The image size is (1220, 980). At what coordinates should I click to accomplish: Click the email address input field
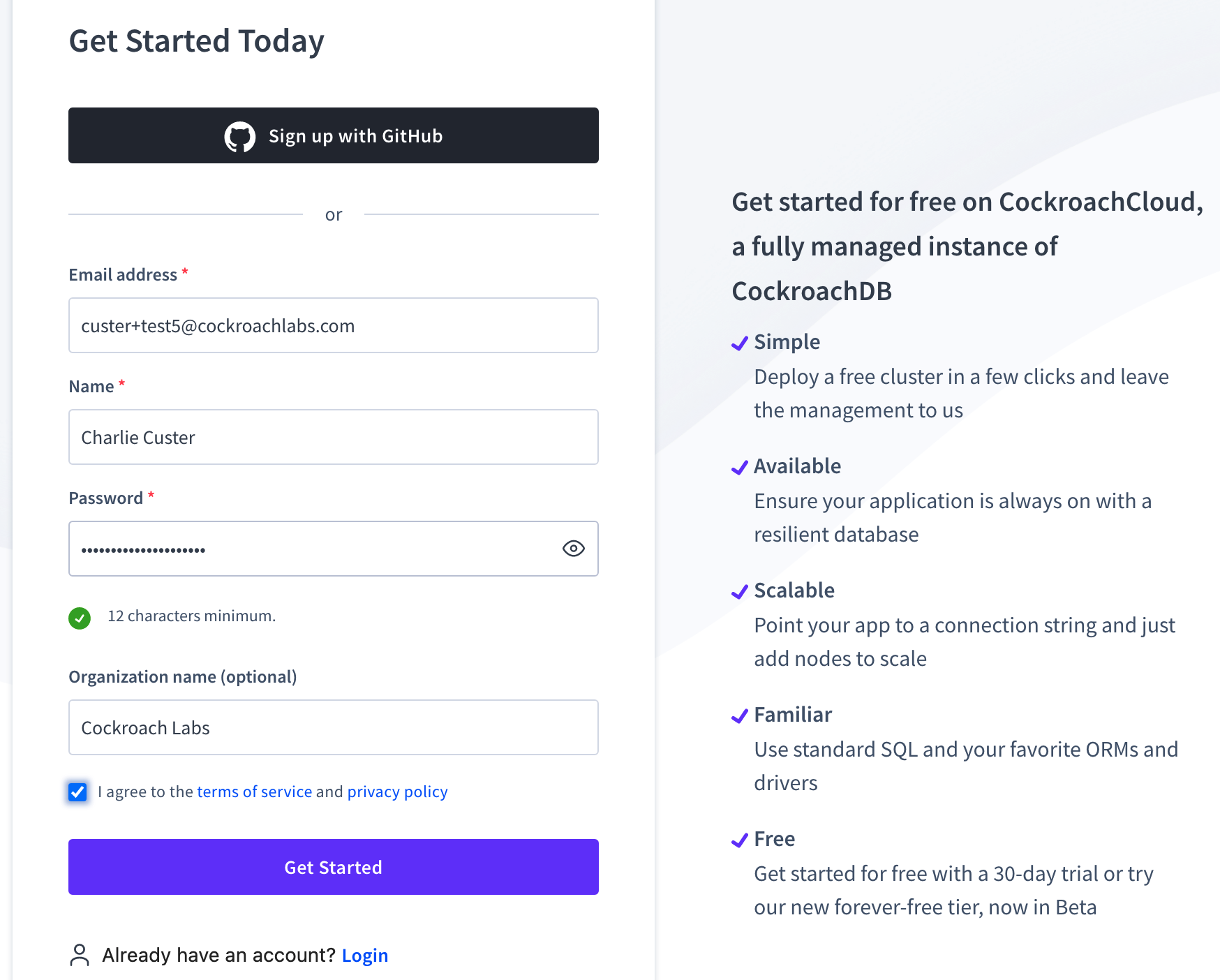pyautogui.click(x=333, y=325)
